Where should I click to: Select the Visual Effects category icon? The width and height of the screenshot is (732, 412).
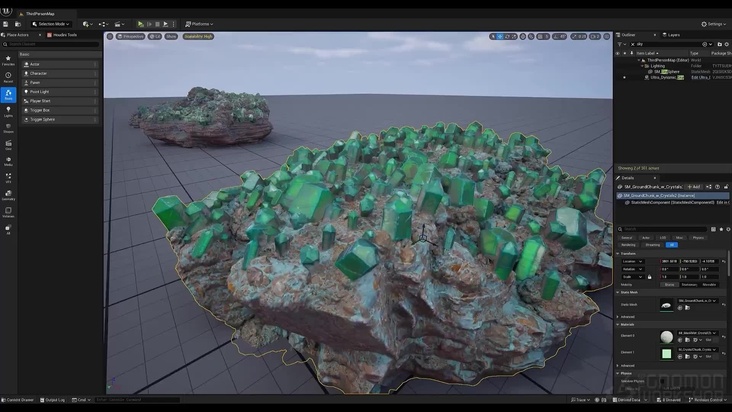click(8, 178)
